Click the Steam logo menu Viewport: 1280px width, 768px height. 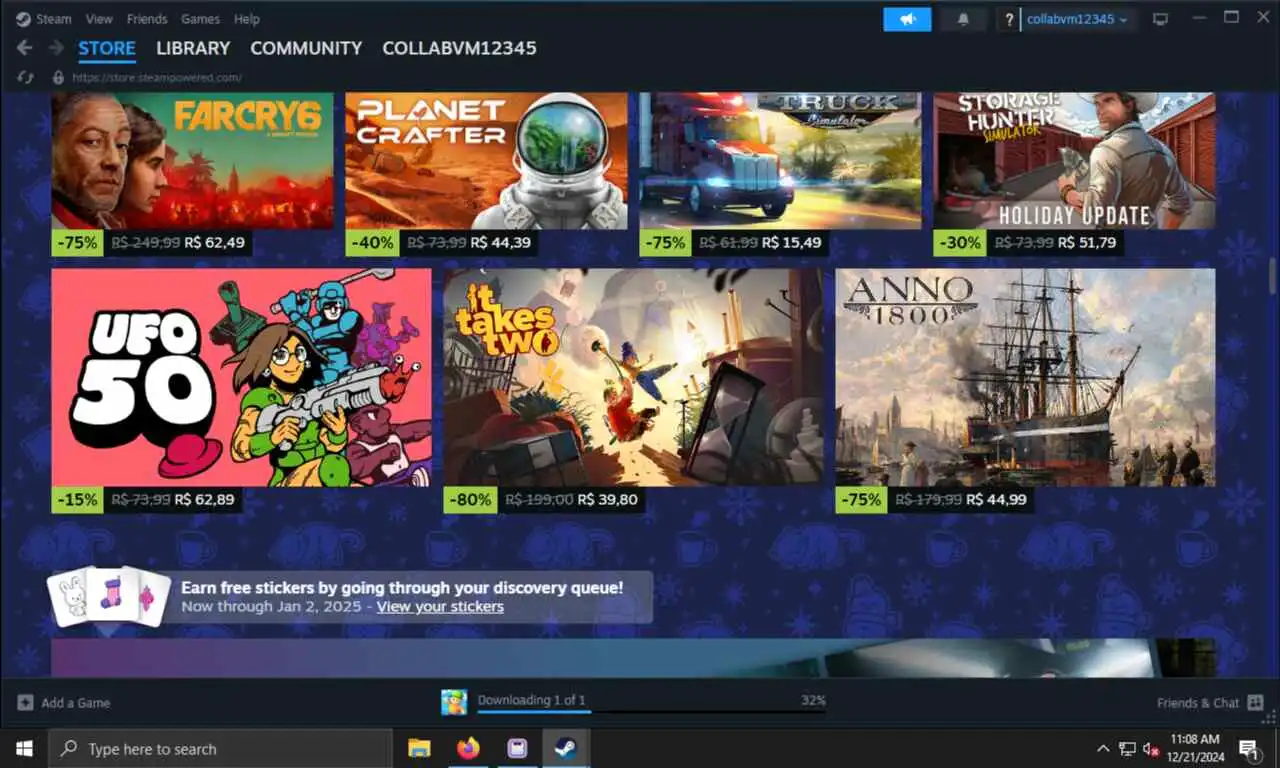click(x=44, y=19)
